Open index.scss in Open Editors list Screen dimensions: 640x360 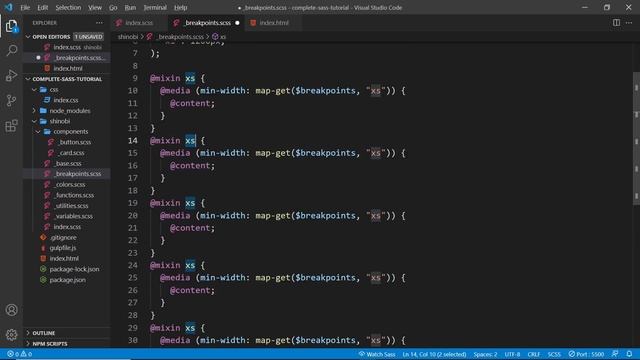[67, 47]
